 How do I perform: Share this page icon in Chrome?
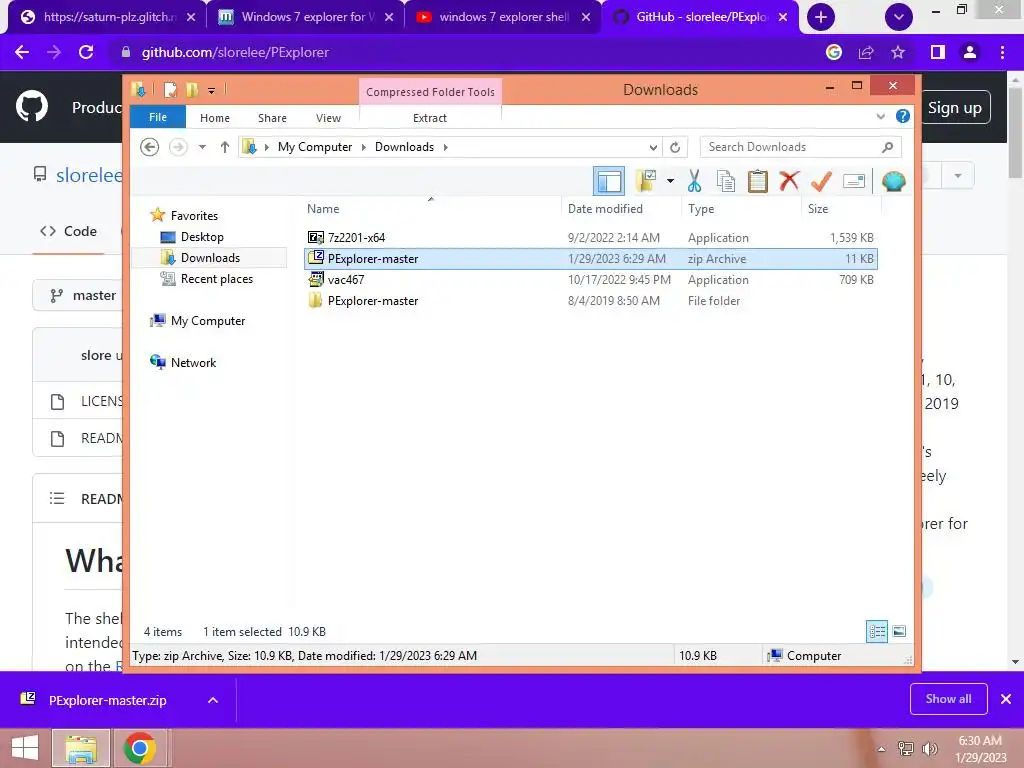pyautogui.click(x=866, y=52)
